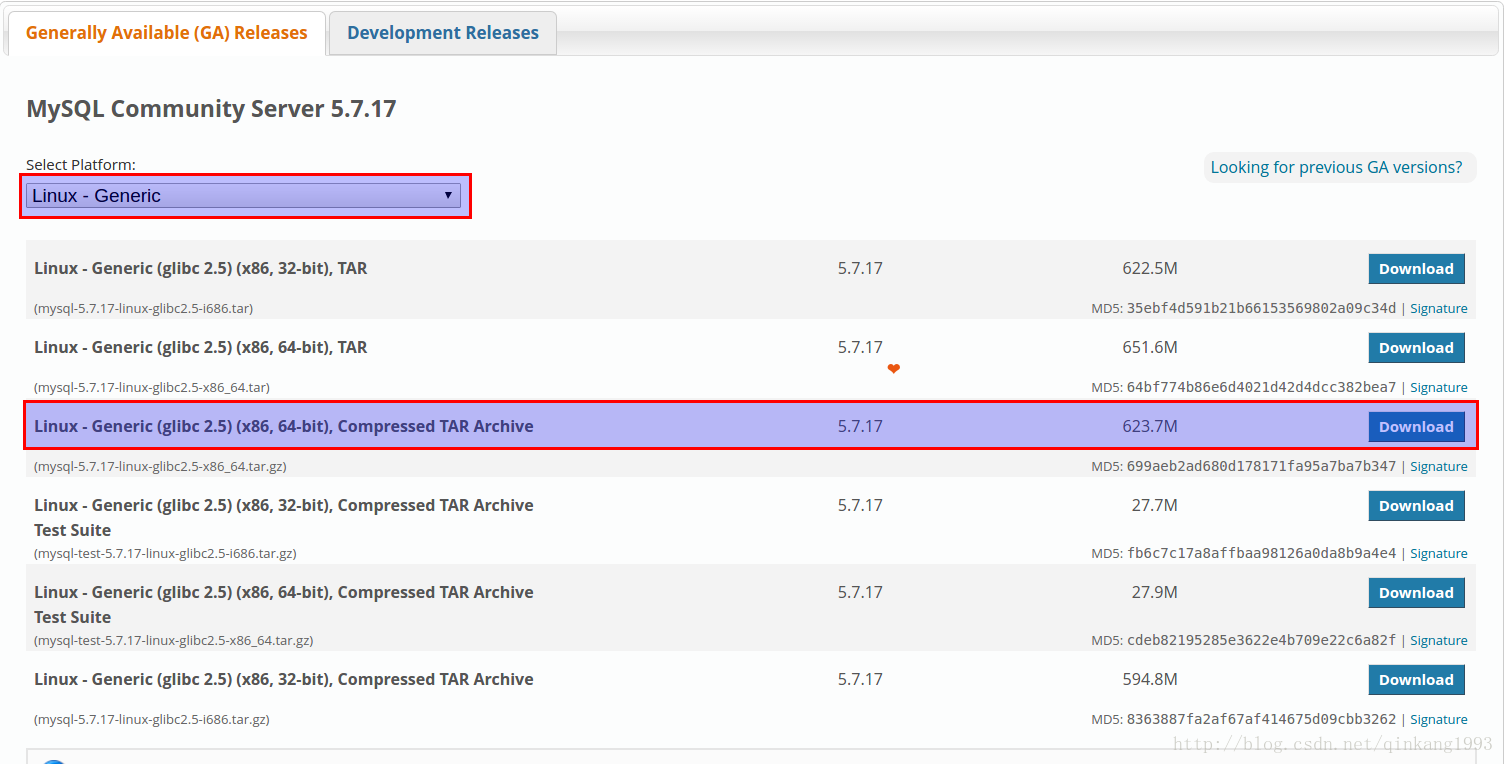Open Signature link for MD5 cdeb82195285...
This screenshot has height=764, width=1505.
click(1439, 641)
